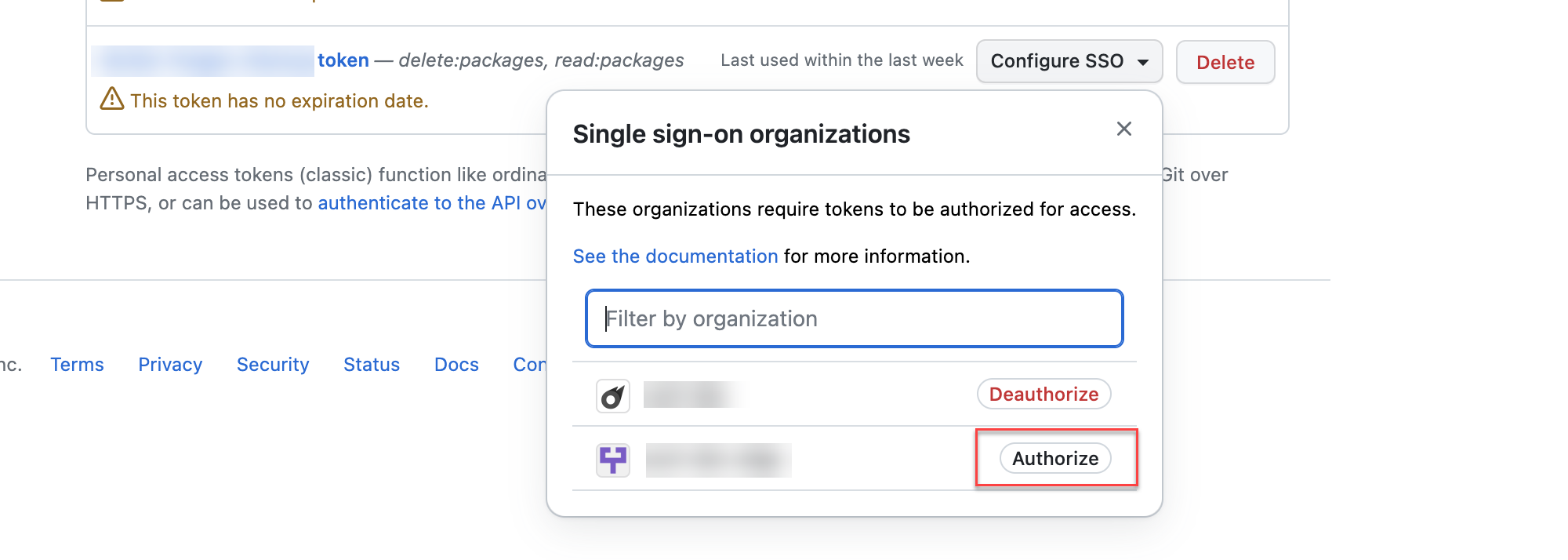Click the blurred name of the comet-icon organization
The width and height of the screenshot is (1568, 560).
point(692,395)
